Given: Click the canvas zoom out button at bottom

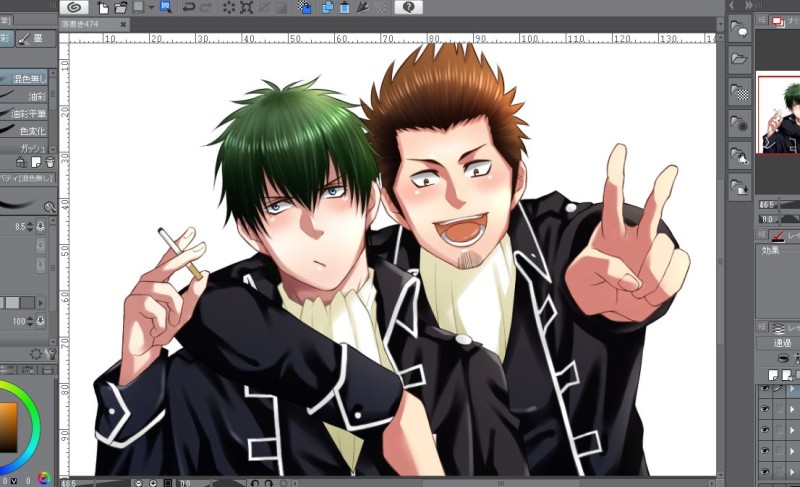Looking at the screenshot, I should 138,482.
